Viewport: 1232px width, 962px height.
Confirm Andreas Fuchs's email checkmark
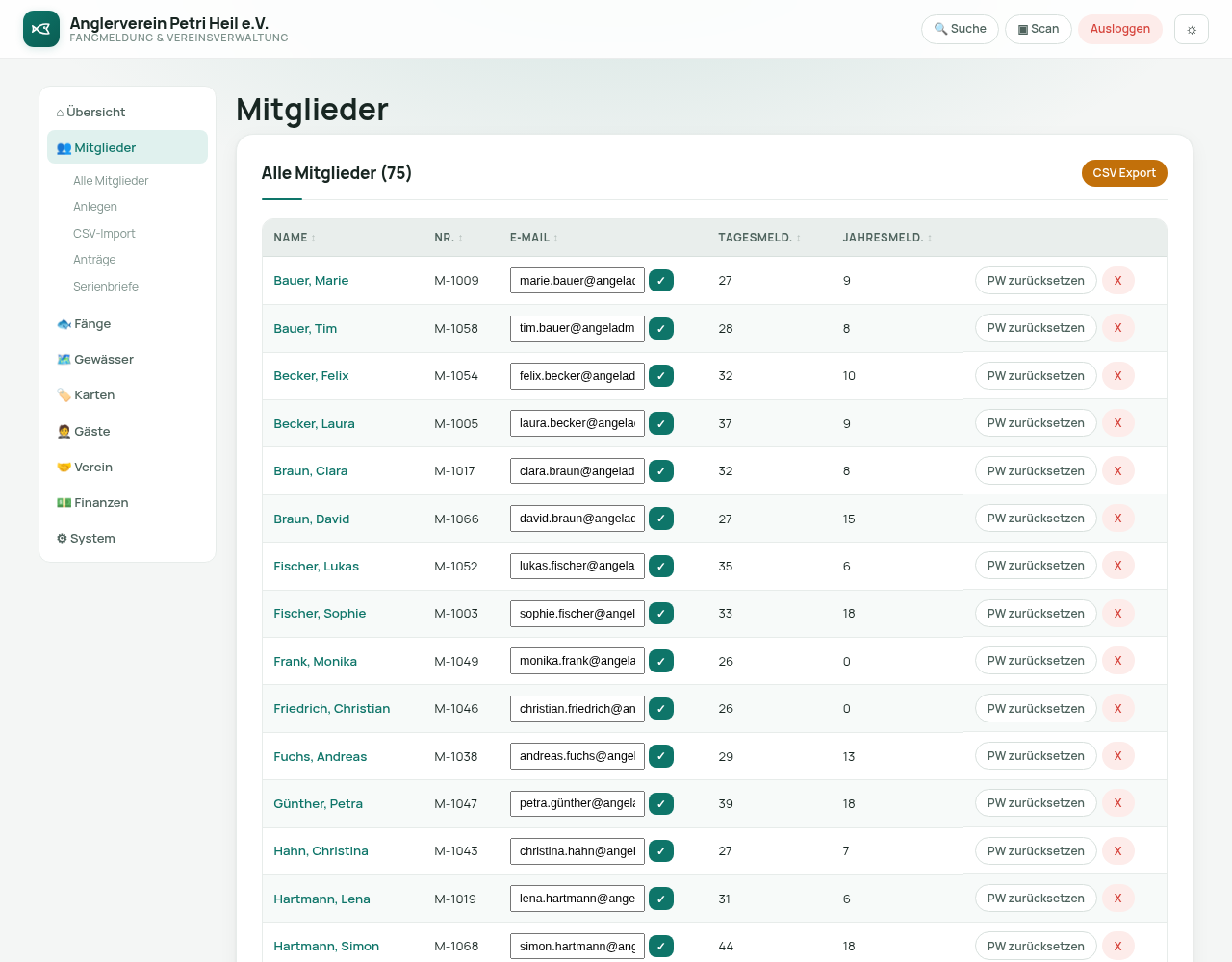pos(661,756)
